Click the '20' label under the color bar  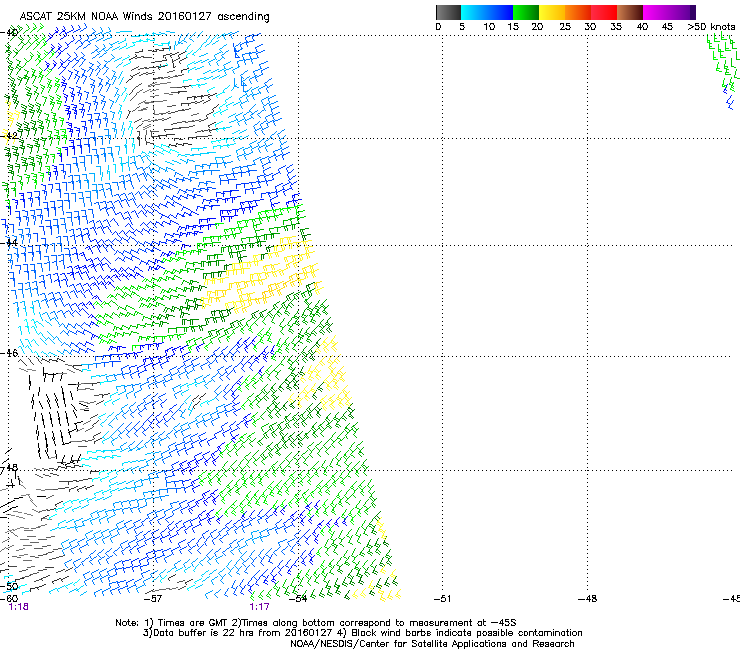537,27
